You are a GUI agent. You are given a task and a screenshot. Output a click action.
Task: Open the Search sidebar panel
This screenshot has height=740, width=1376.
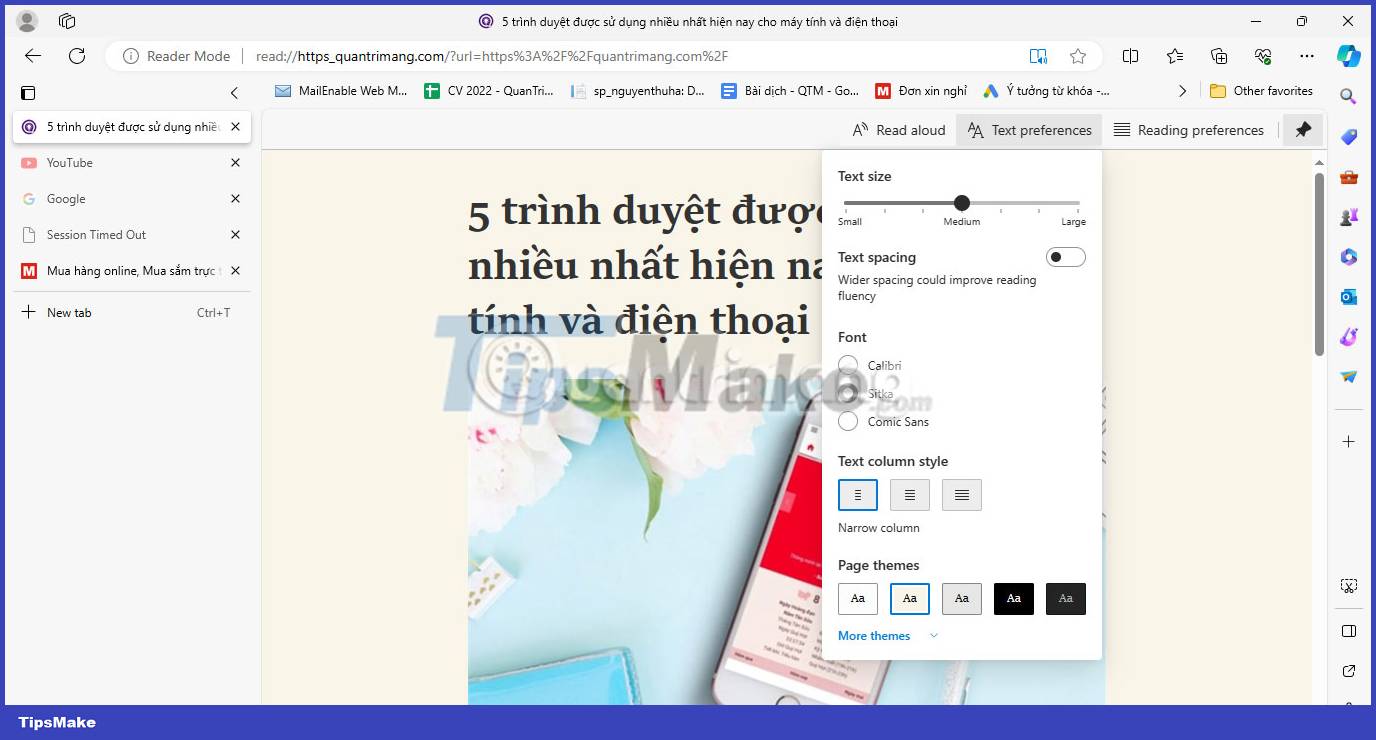[x=1349, y=96]
